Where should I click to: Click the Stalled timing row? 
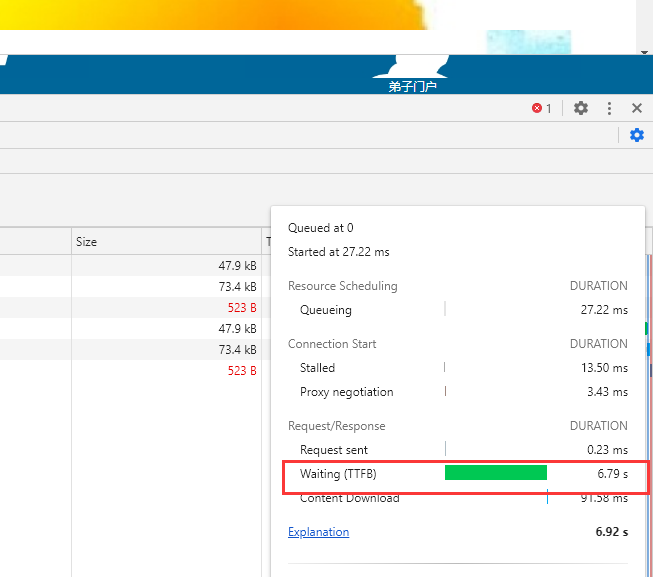pyautogui.click(x=317, y=368)
